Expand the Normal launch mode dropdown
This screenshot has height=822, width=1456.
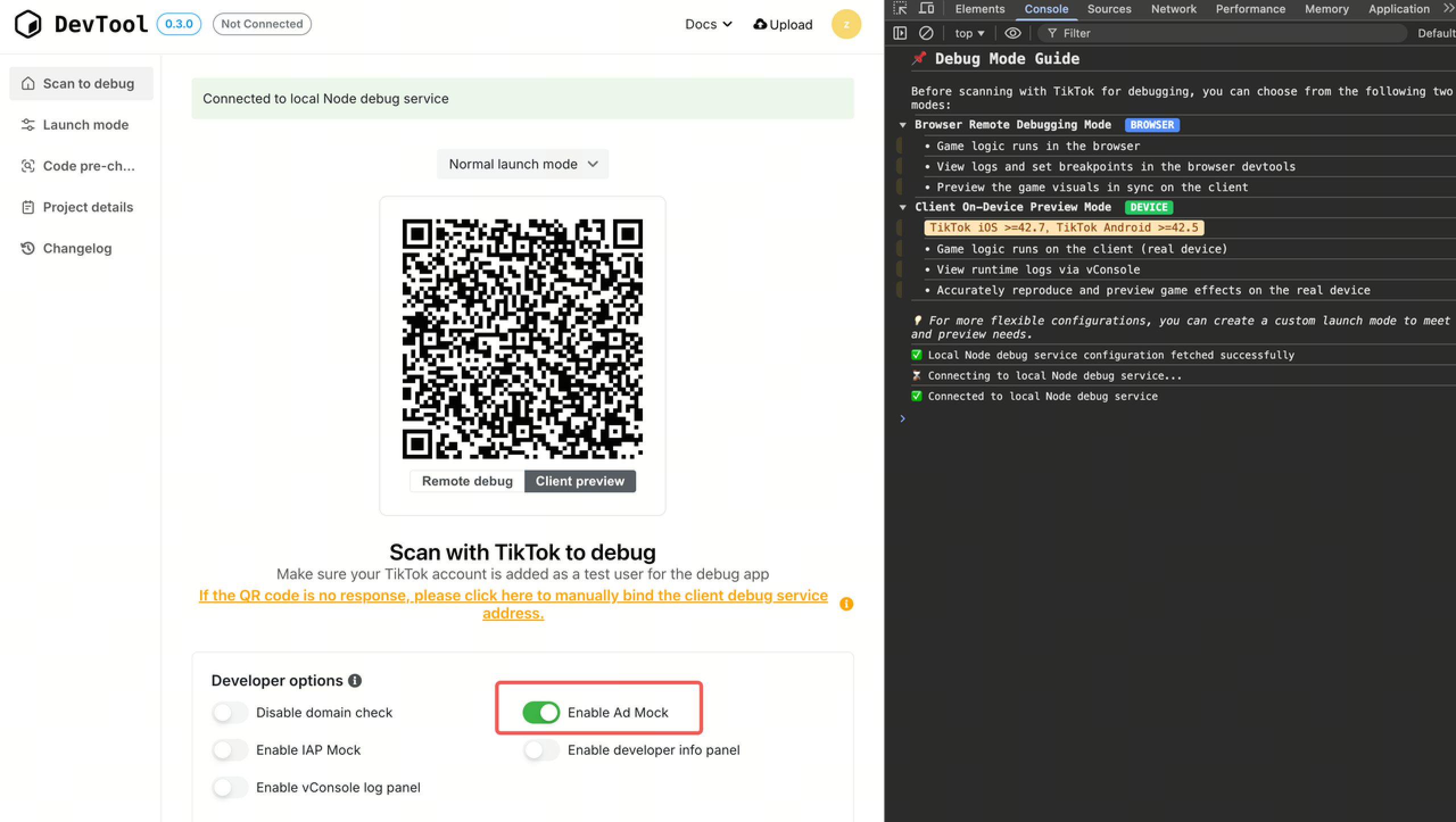pos(523,164)
